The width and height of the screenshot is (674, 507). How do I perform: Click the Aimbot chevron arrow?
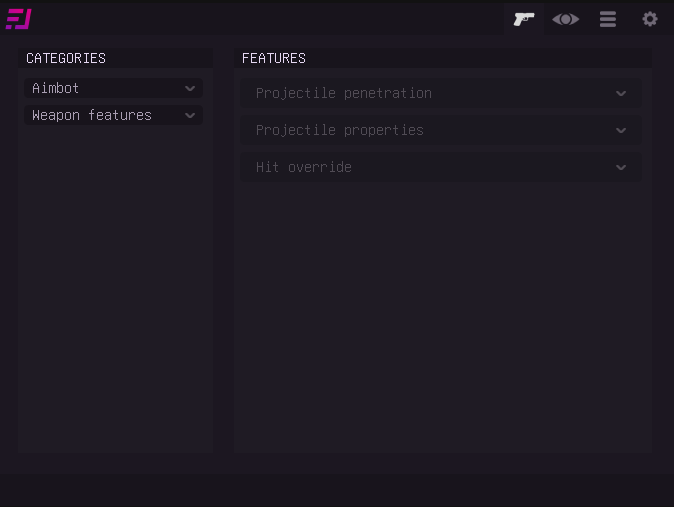(190, 89)
